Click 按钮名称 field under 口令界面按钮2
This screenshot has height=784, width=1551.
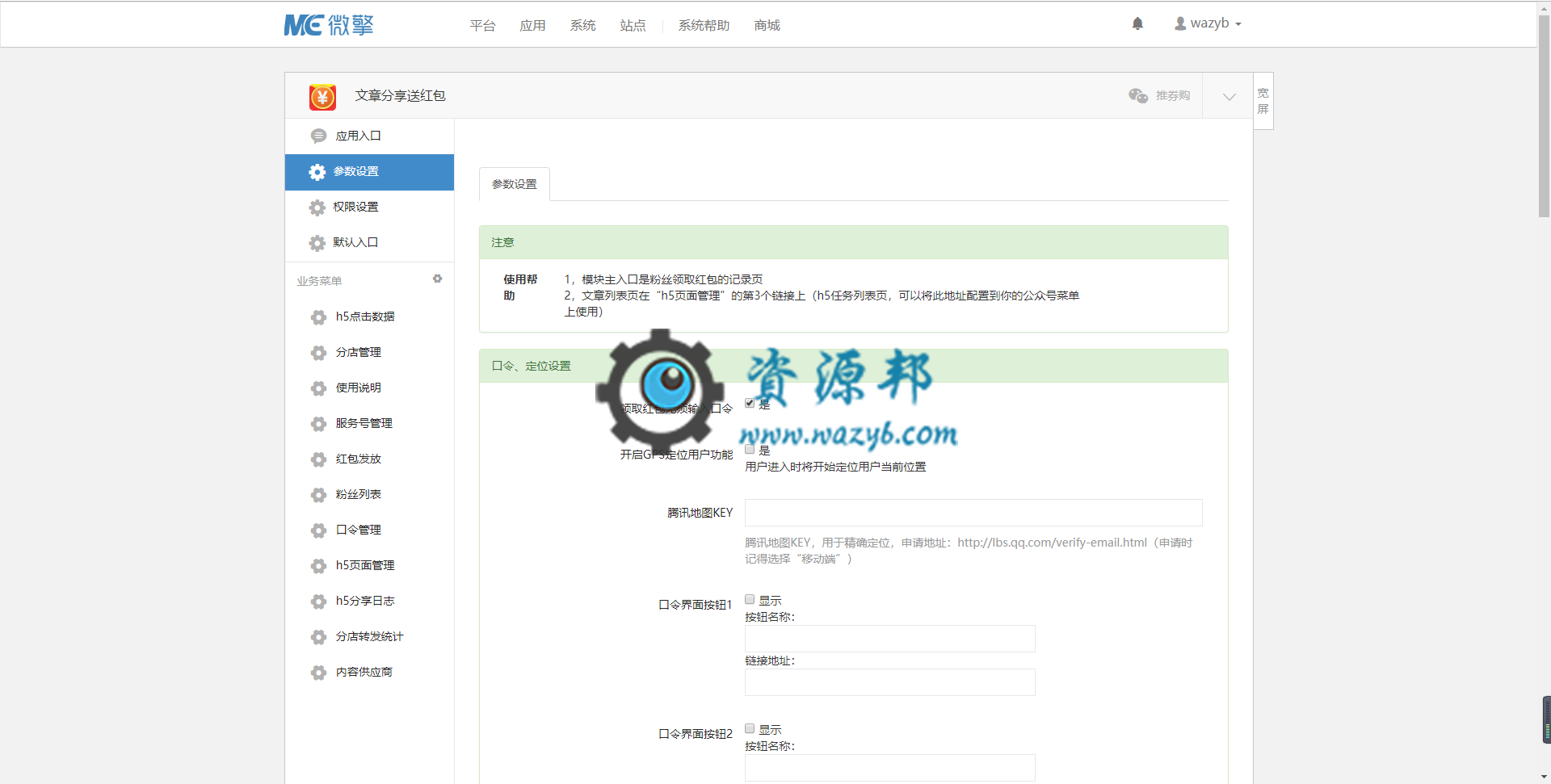pos(889,768)
